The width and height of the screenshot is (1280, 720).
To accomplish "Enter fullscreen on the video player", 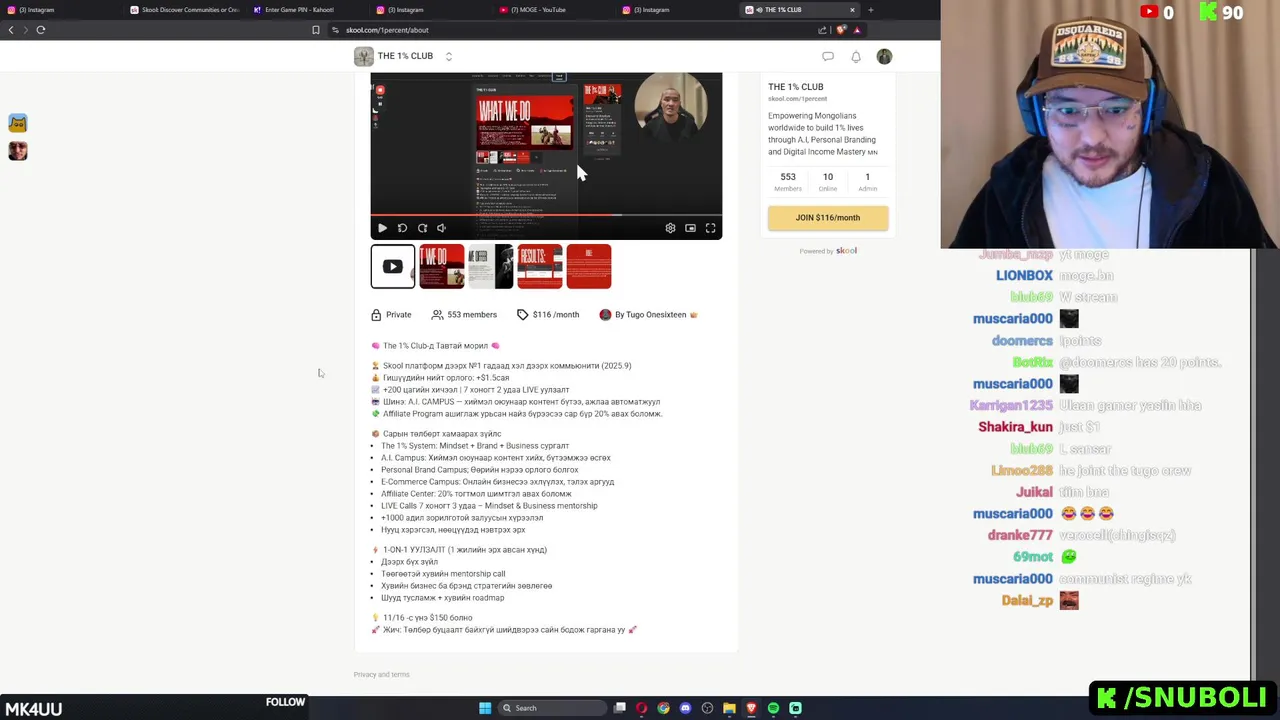I will point(710,228).
